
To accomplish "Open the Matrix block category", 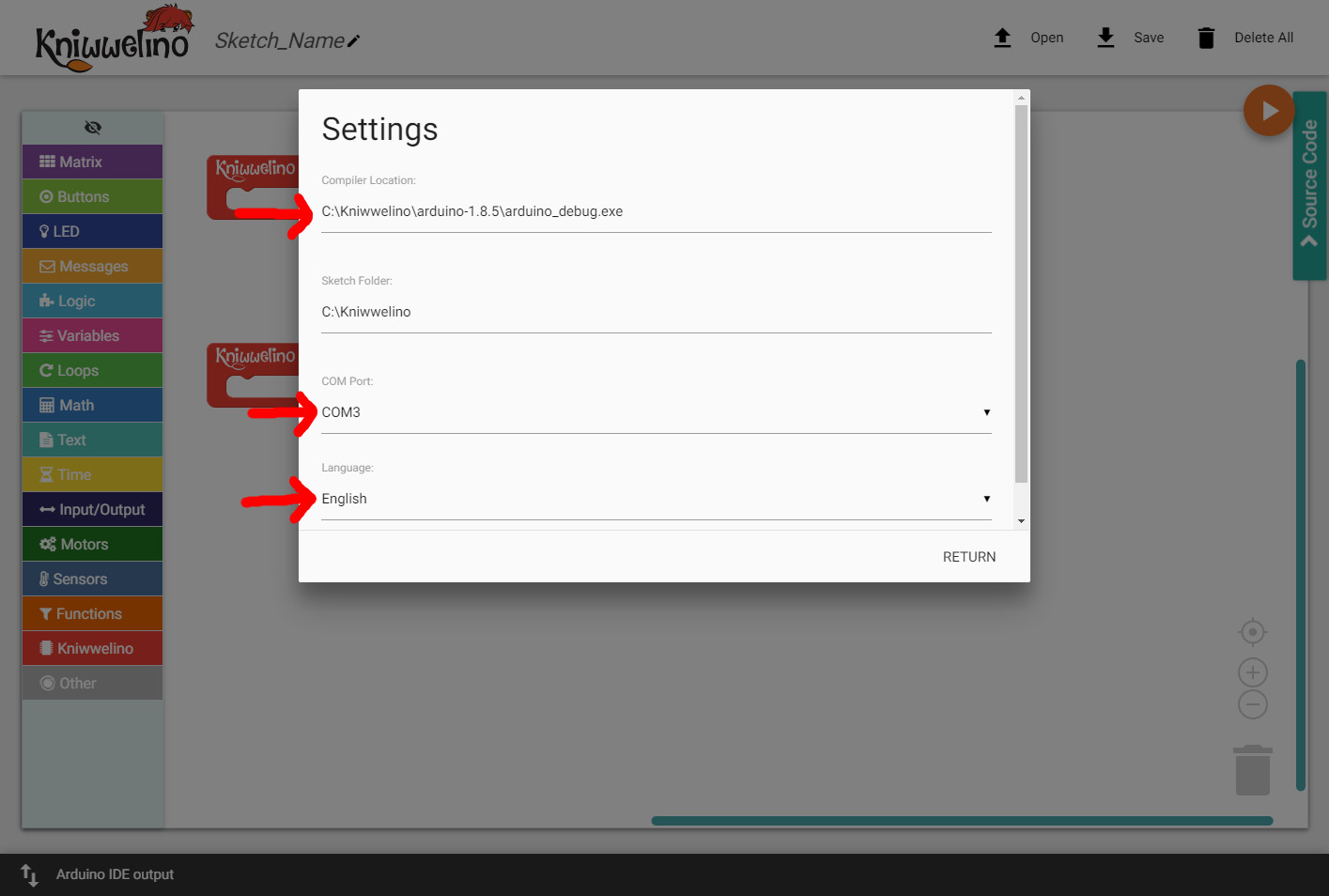I will click(x=92, y=162).
